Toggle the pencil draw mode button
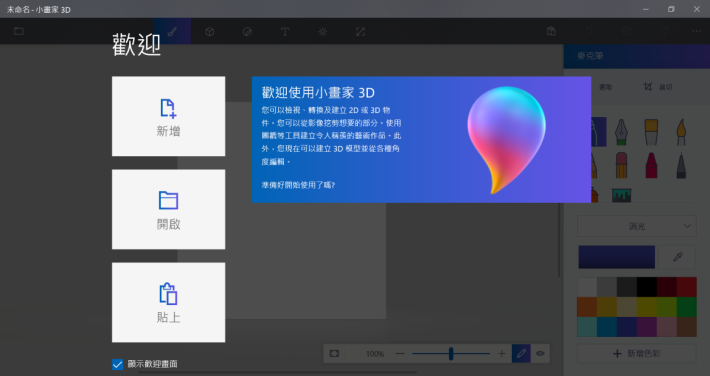Image resolution: width=710 pixels, height=376 pixels. pos(521,353)
